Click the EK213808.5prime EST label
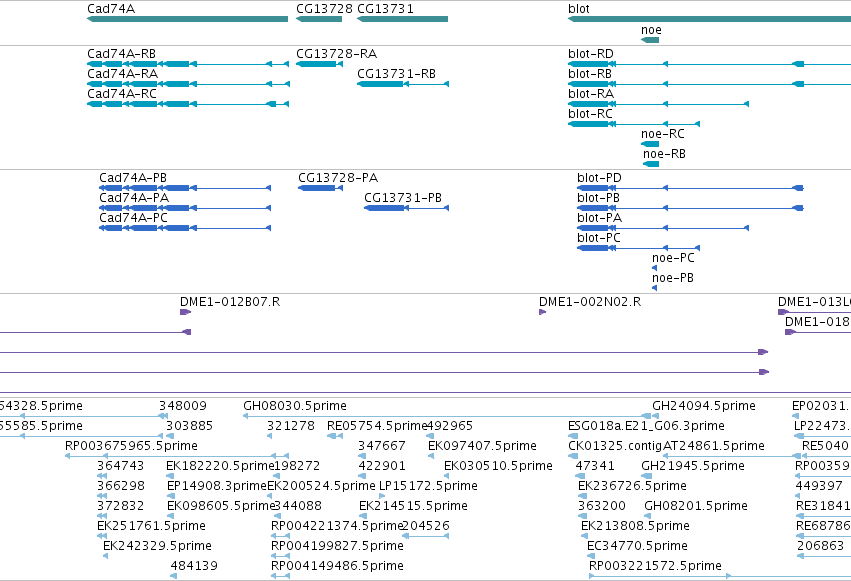 tap(635, 527)
